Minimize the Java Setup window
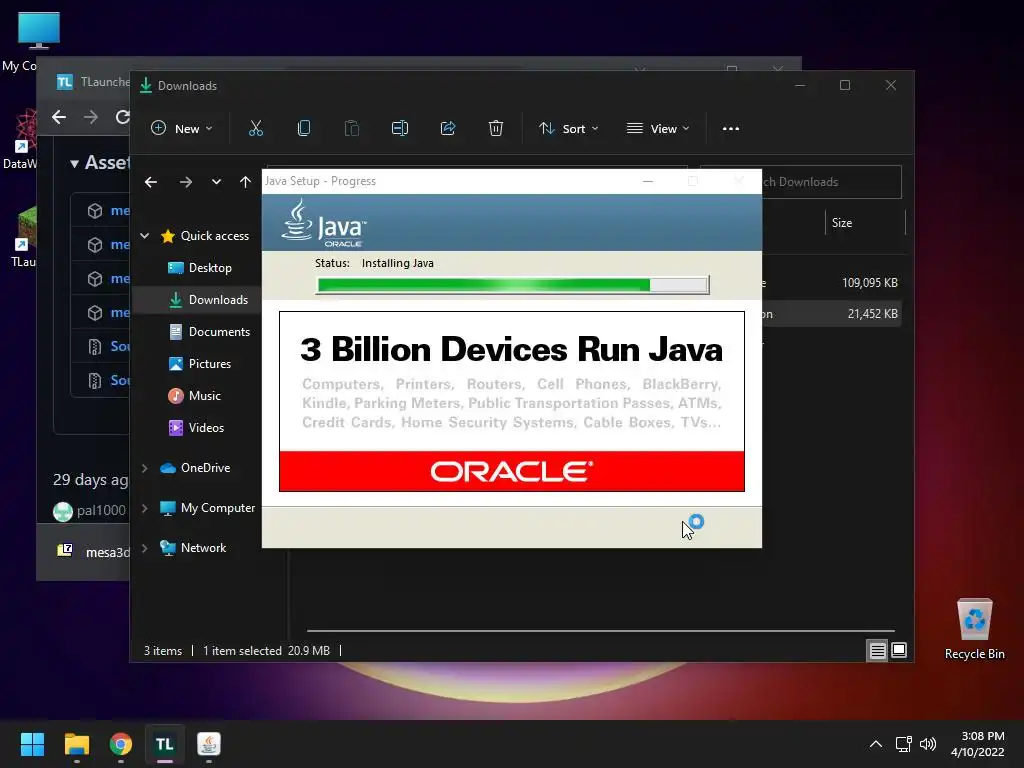The image size is (1024, 768). [648, 182]
